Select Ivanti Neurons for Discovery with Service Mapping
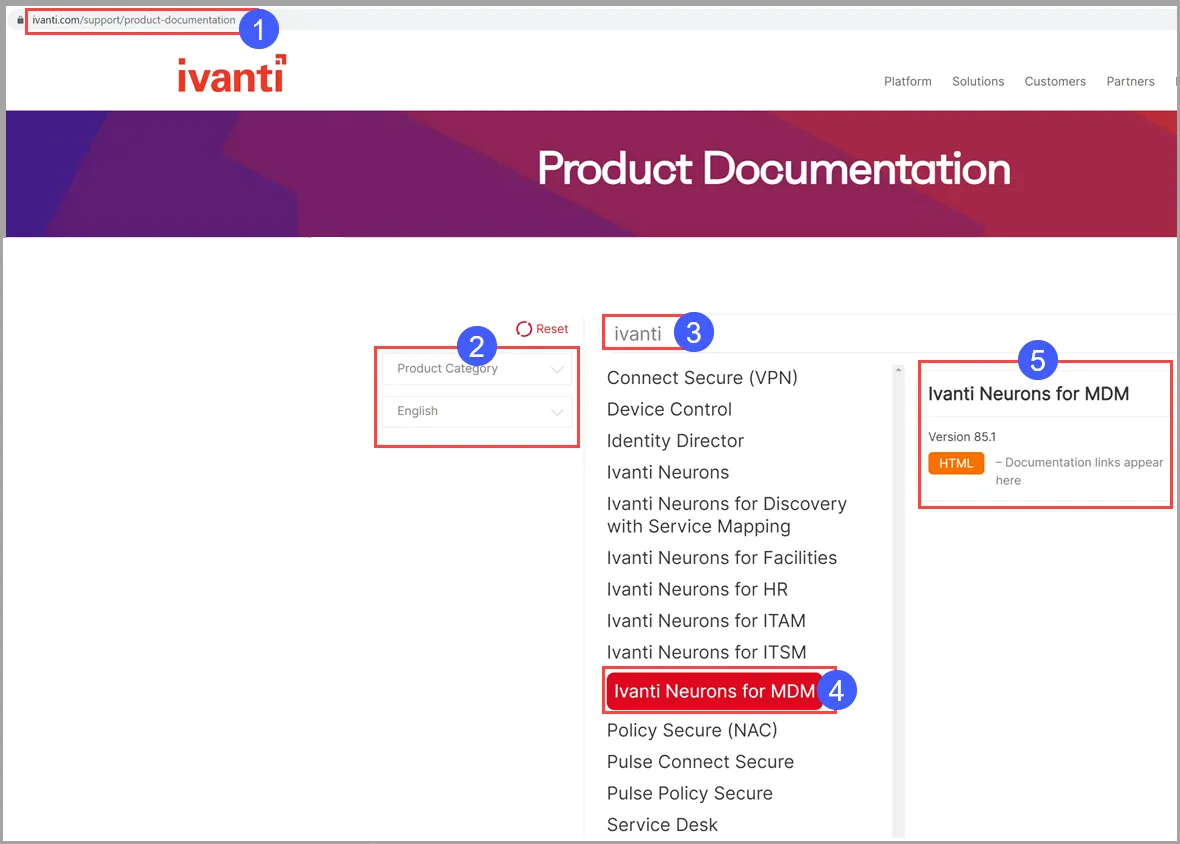Screen dimensions: 1180x844 pos(726,515)
